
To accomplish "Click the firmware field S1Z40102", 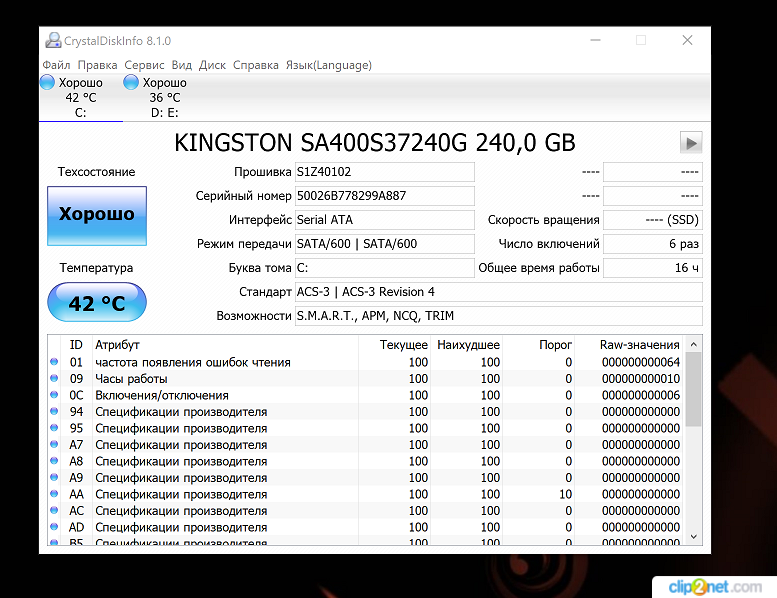I will (385, 172).
